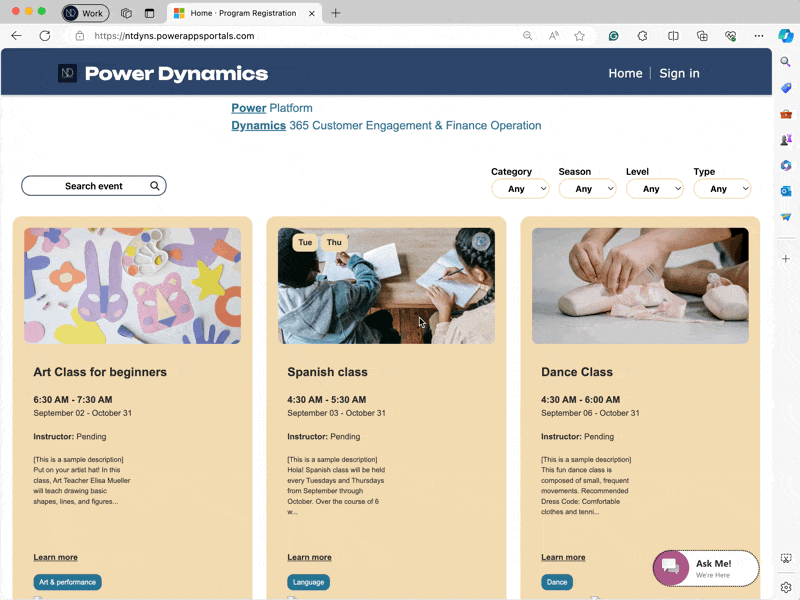Click the browser refresh button
Viewport: 800px width, 600px height.
tap(45, 35)
